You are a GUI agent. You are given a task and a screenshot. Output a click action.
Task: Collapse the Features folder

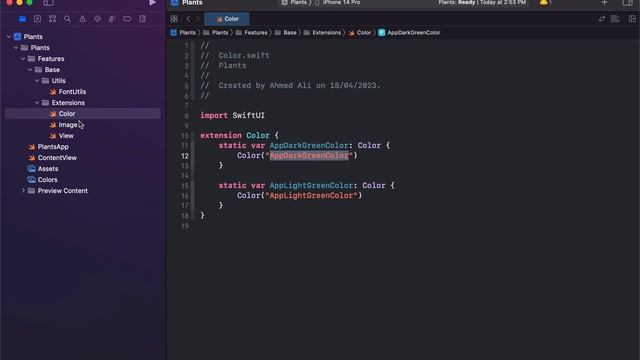click(x=23, y=59)
